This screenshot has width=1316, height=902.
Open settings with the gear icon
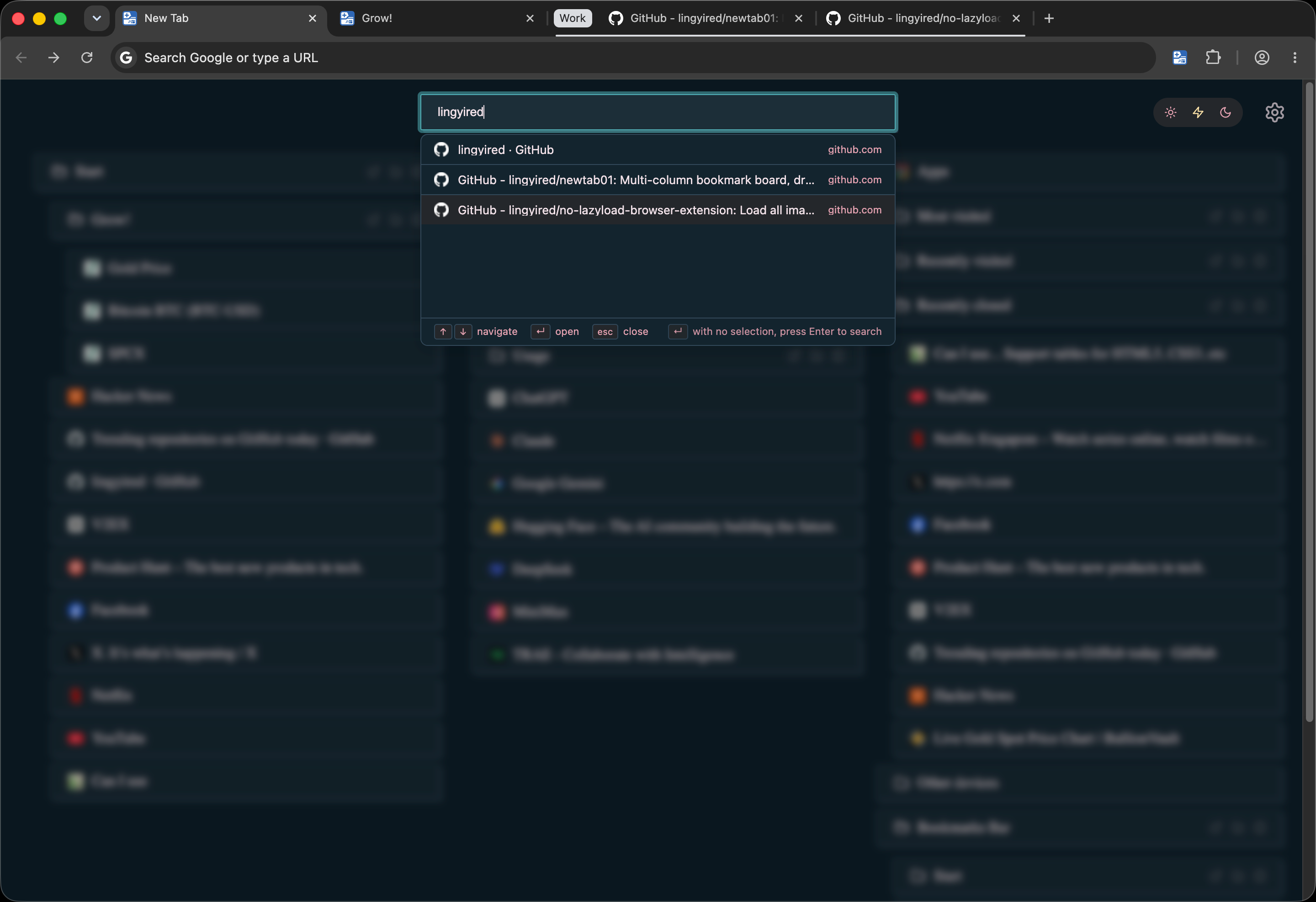(1275, 113)
